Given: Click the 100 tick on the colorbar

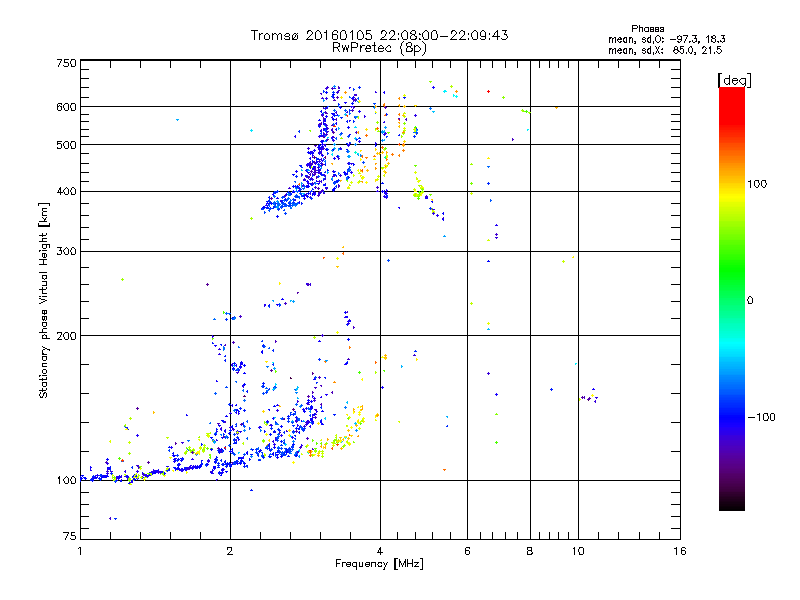Looking at the screenshot, I should [757, 184].
